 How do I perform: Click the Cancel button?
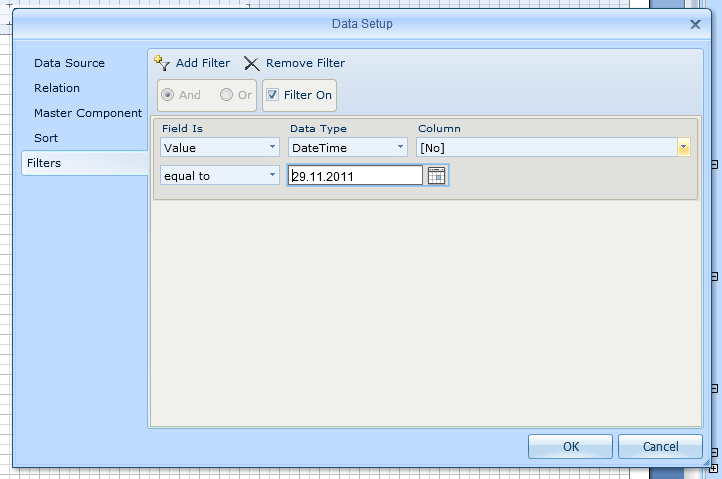[660, 446]
